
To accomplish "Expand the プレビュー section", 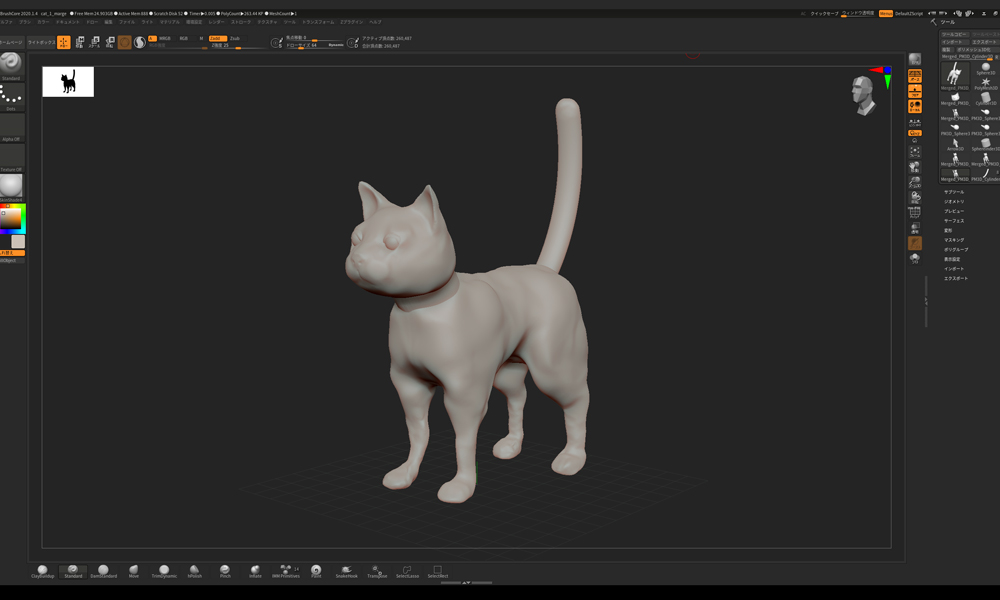I will 953,211.
